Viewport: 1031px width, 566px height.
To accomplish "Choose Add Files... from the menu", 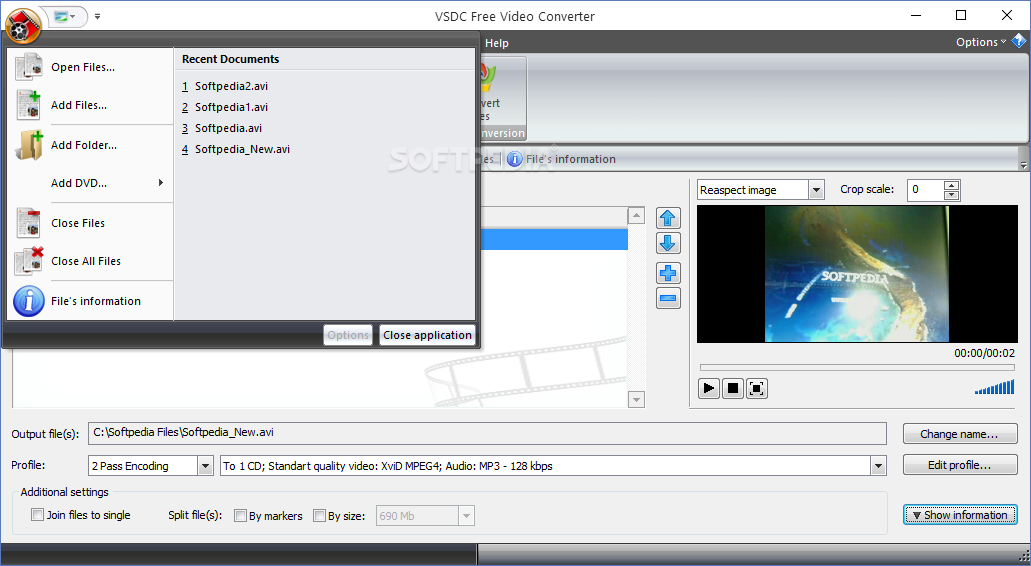I will (92, 105).
